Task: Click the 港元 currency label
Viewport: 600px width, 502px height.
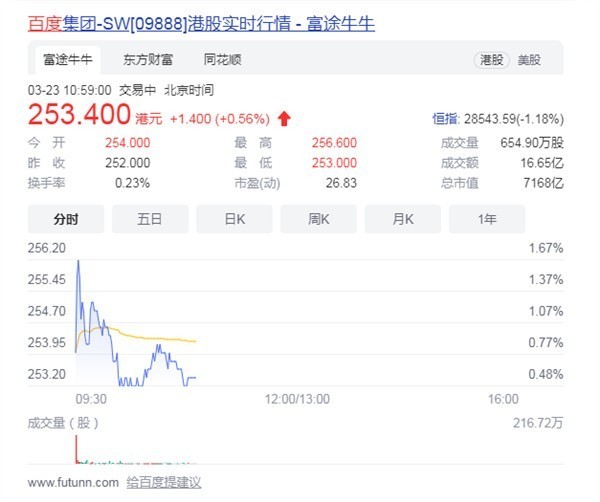Action: point(149,119)
